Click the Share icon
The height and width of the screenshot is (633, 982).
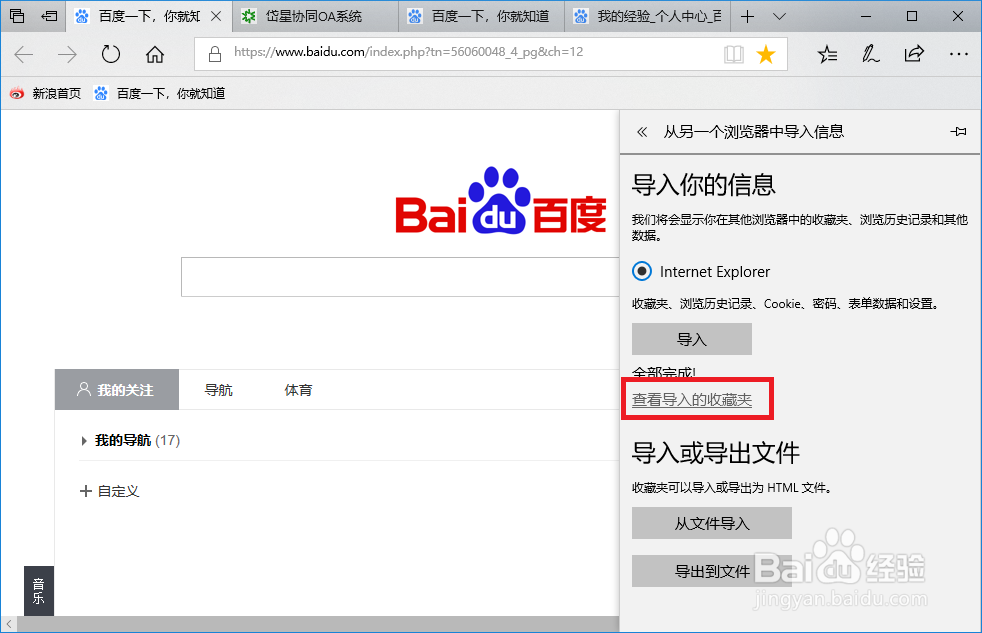click(x=914, y=54)
